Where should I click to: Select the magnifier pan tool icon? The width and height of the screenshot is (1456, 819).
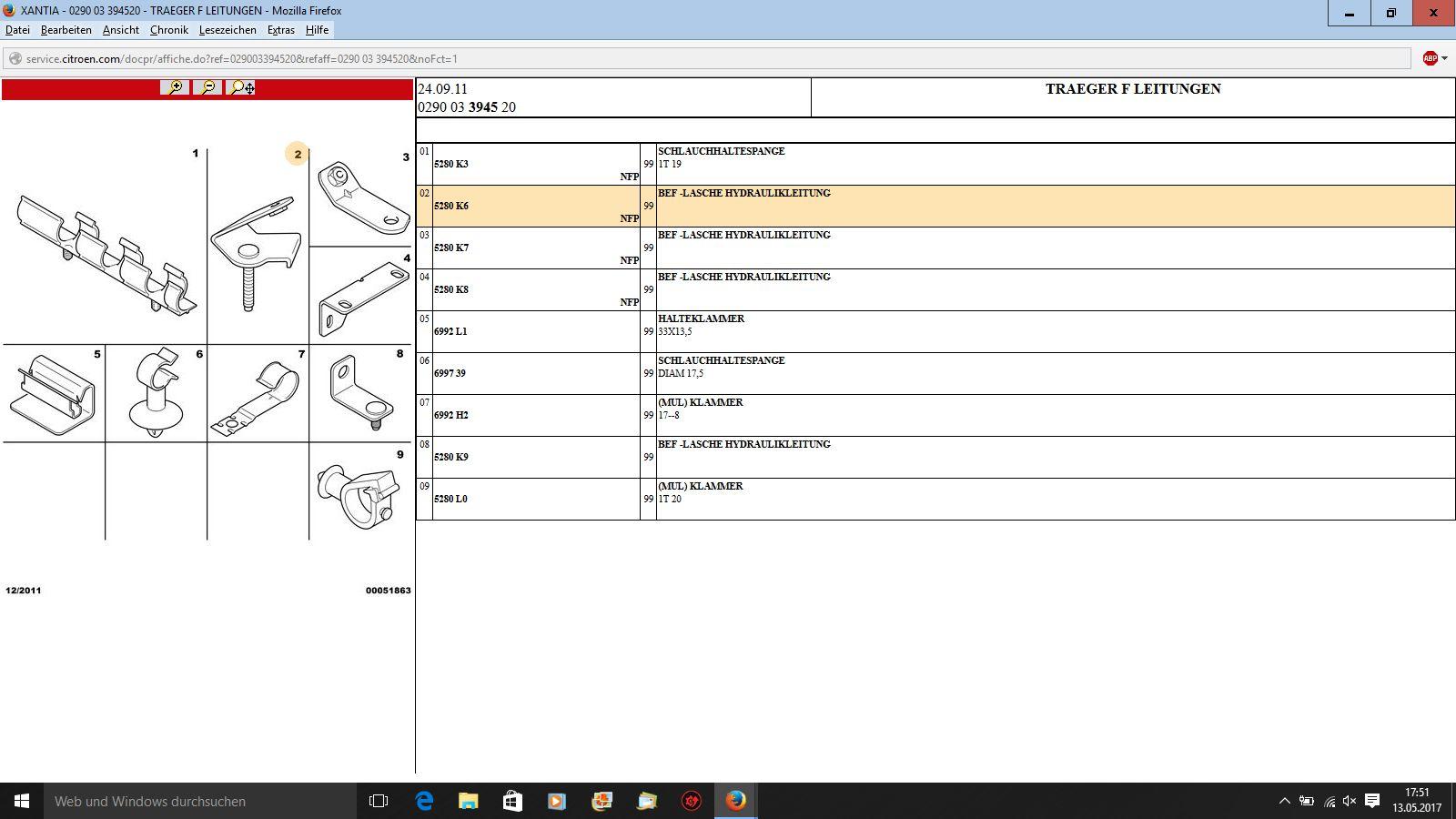pyautogui.click(x=240, y=87)
